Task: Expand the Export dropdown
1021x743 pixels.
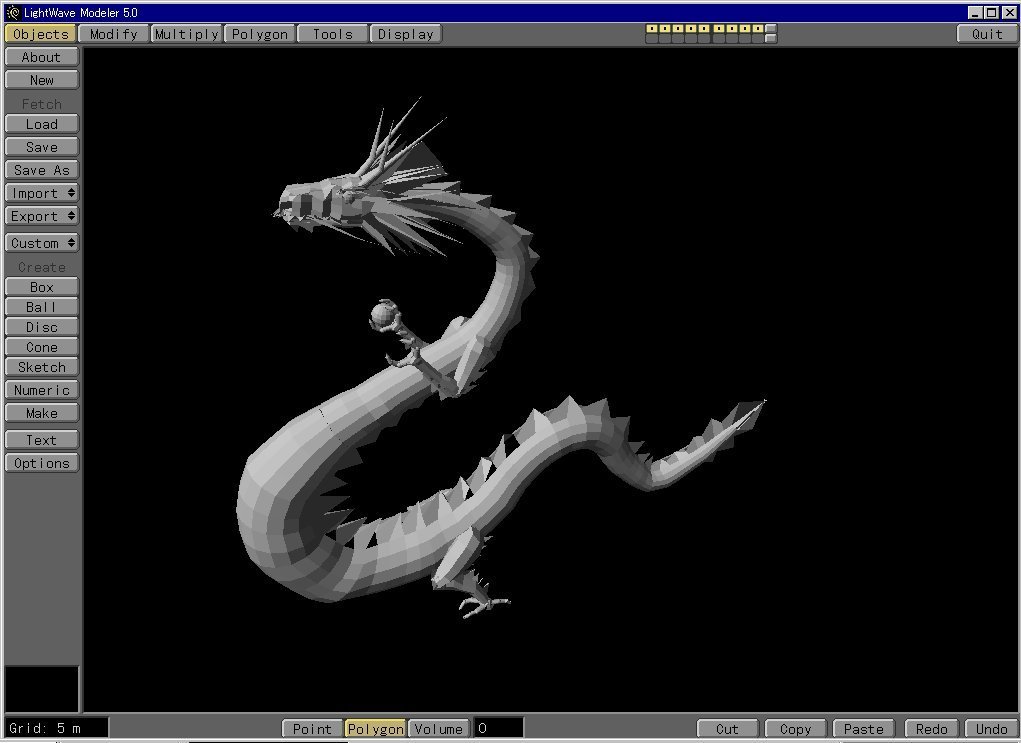Action: 42,216
